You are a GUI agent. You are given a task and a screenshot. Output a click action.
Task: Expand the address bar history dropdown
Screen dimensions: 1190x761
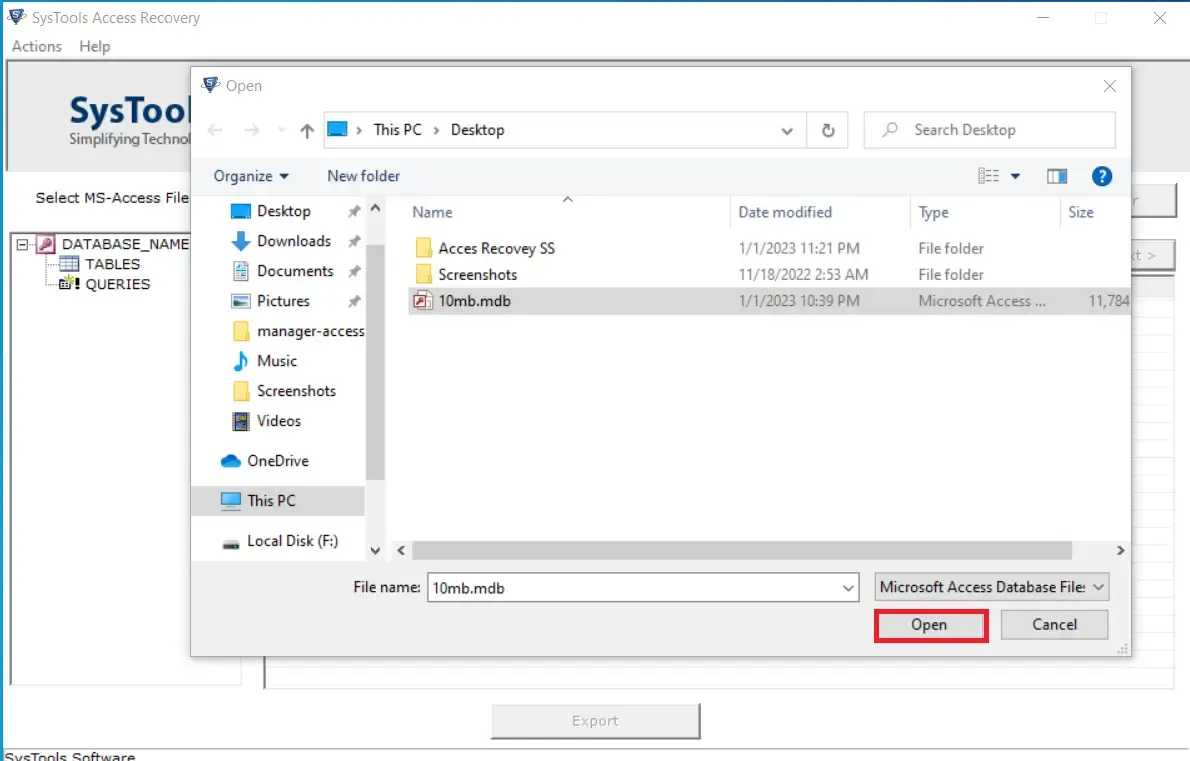click(x=787, y=131)
